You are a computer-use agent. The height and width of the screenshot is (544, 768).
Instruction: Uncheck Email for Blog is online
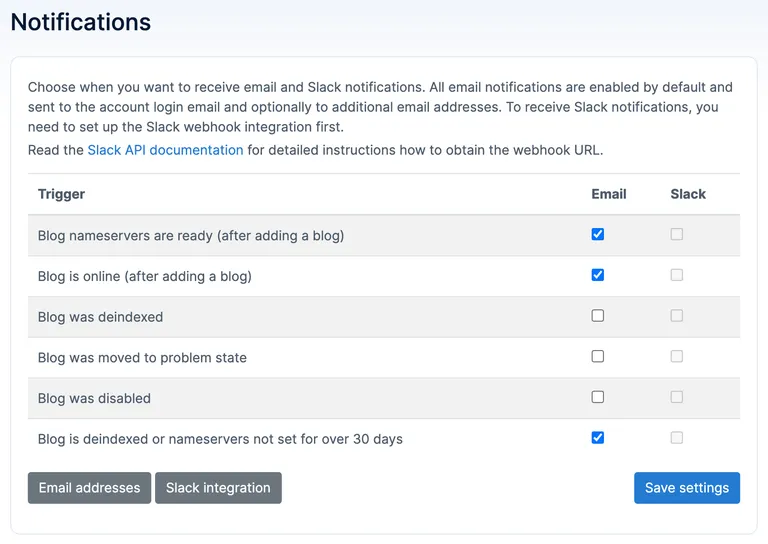point(598,275)
